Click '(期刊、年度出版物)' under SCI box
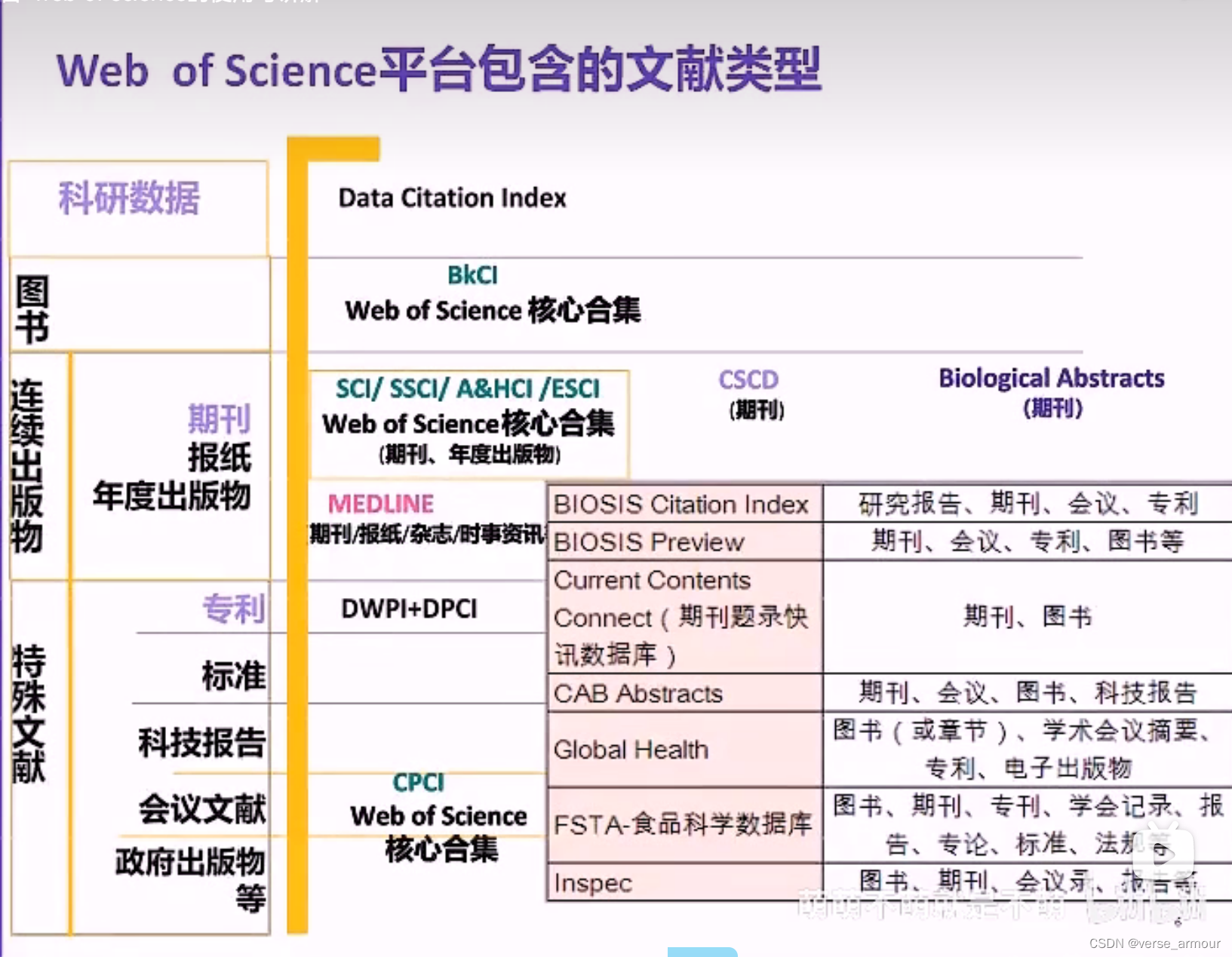Viewport: 1232px width, 957px height. tap(469, 455)
